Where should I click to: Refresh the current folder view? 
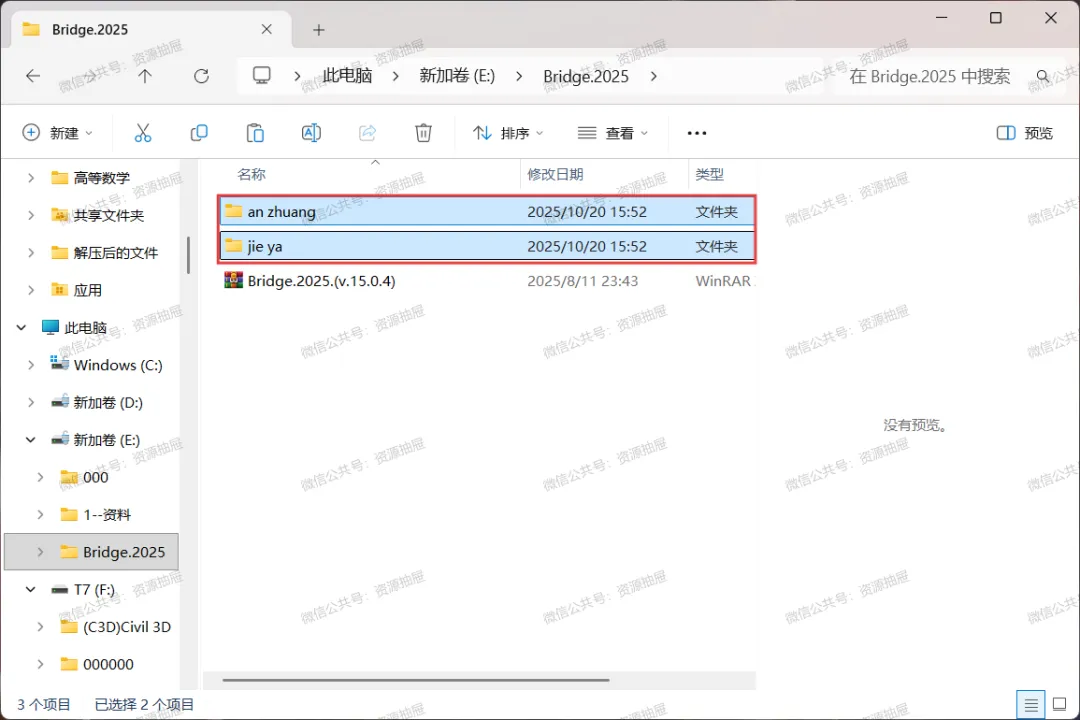(x=201, y=76)
